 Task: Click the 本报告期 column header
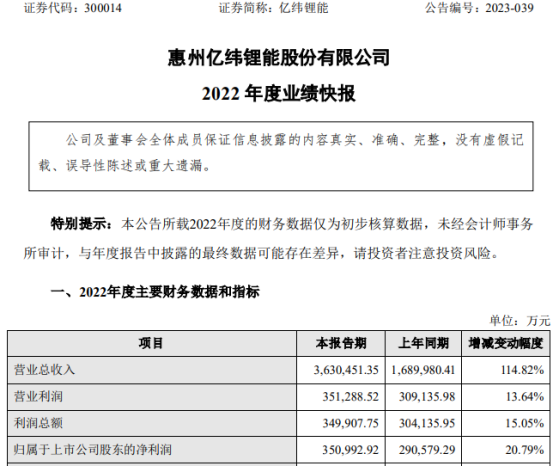(341, 343)
